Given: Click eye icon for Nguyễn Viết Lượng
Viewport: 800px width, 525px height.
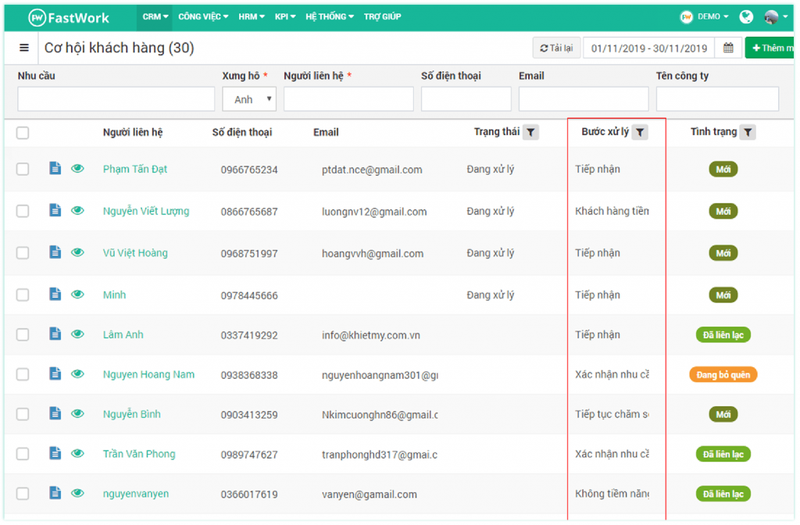Looking at the screenshot, I should point(78,211).
